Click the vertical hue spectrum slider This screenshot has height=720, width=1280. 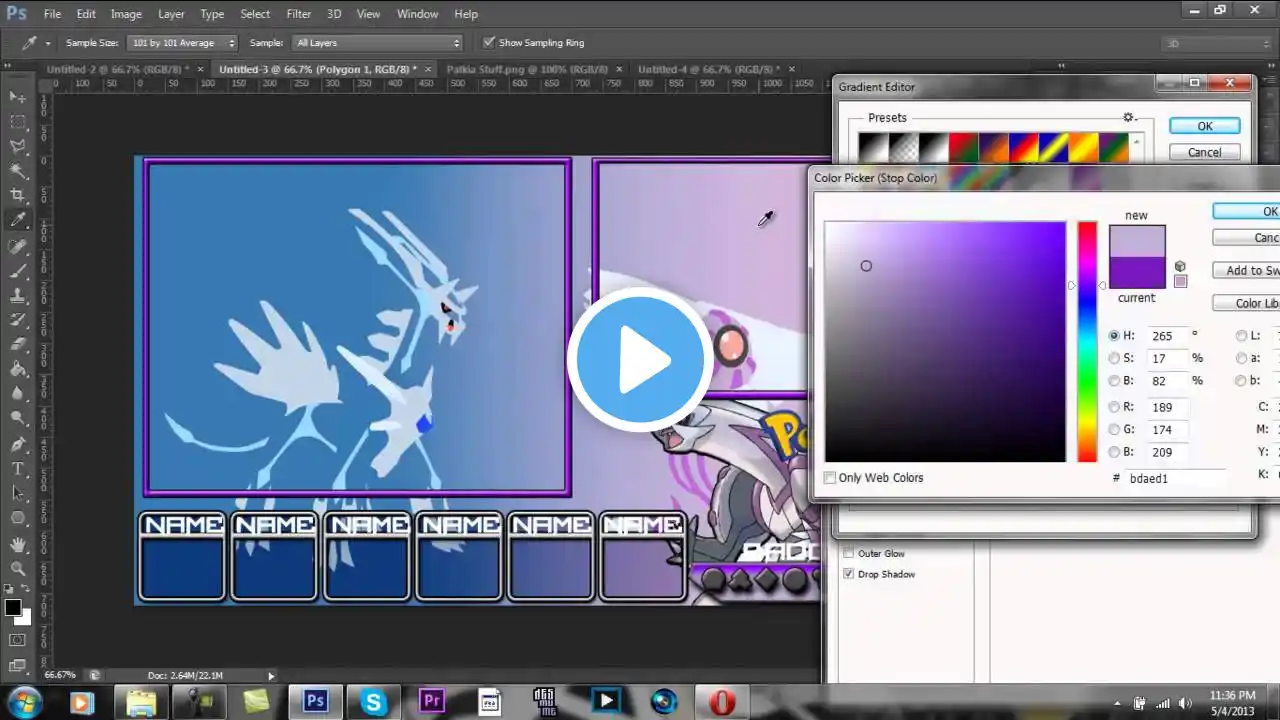point(1087,342)
